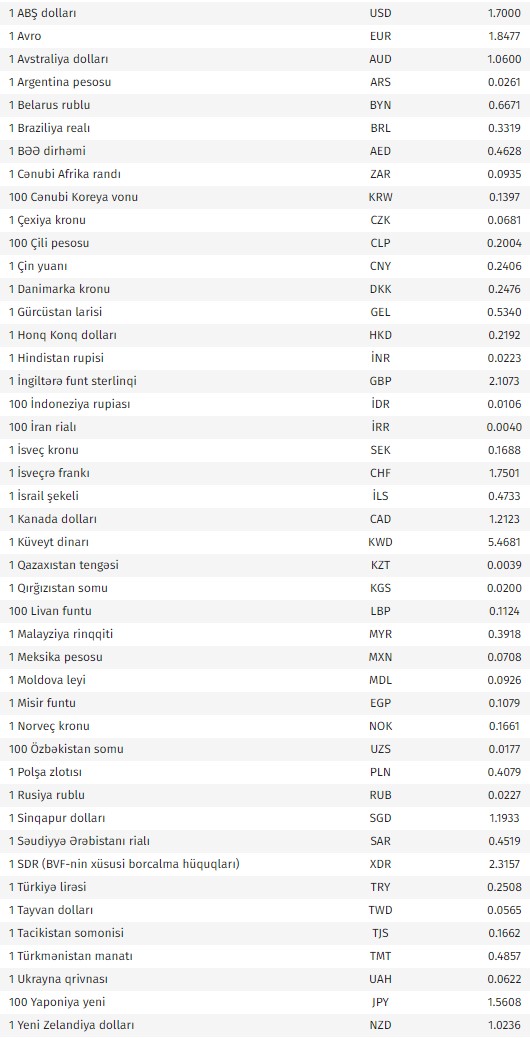Select the 1.0600 rate for AUD
This screenshot has width=530, height=1038.
coord(504,59)
